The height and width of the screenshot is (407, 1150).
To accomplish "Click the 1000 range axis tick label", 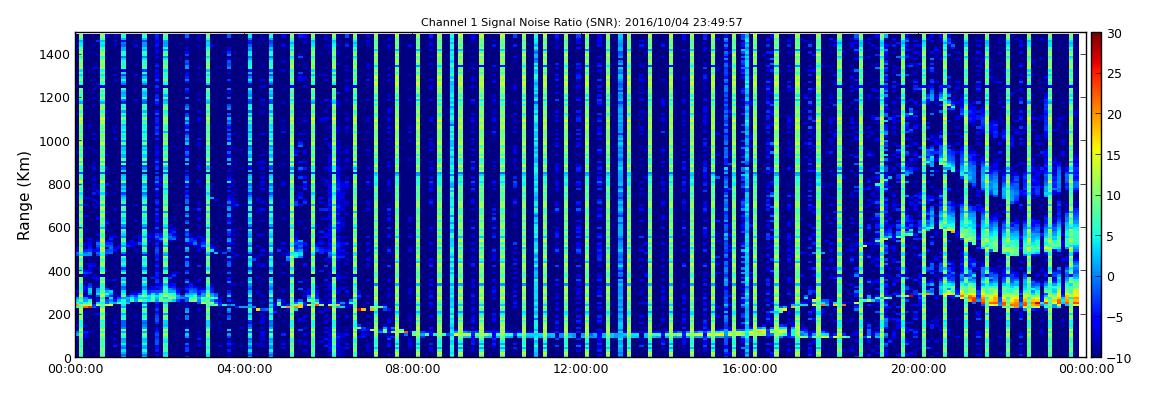I will [56, 141].
